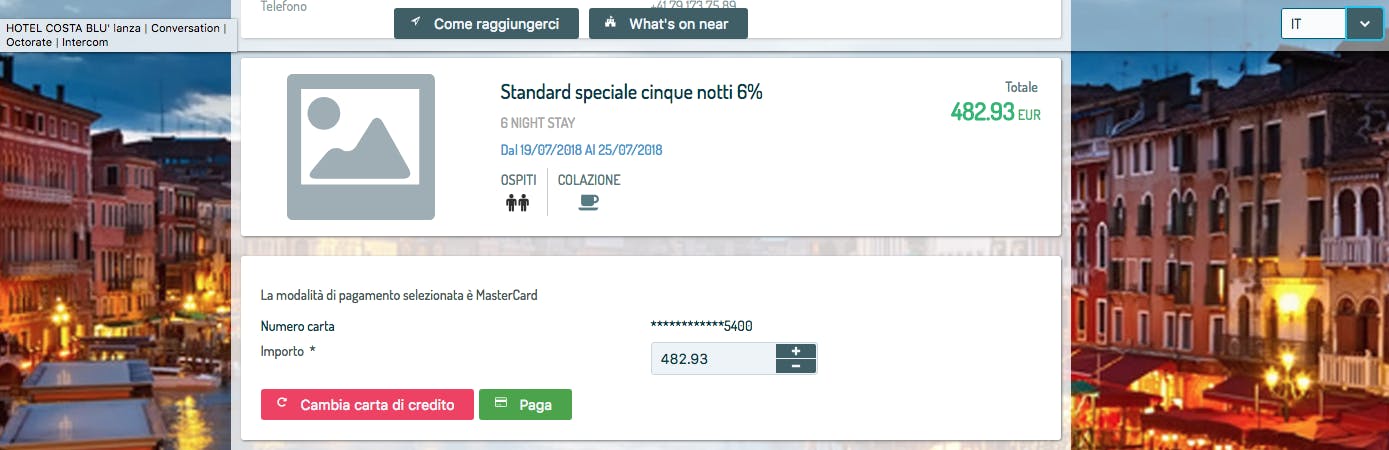Image resolution: width=1389 pixels, height=450 pixels.
Task: Click the stay date range 19/07/2018–25/07/2018
Action: pos(581,151)
